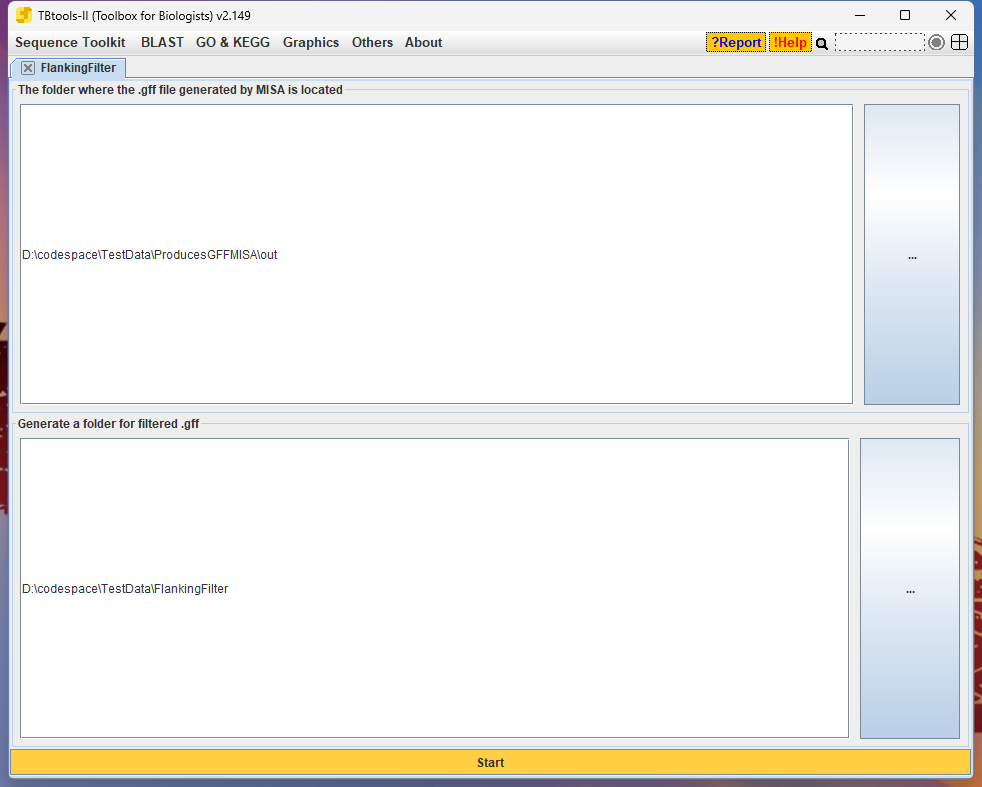This screenshot has height=787, width=982.
Task: Browse for the MISA .gff input folder
Action: [911, 255]
